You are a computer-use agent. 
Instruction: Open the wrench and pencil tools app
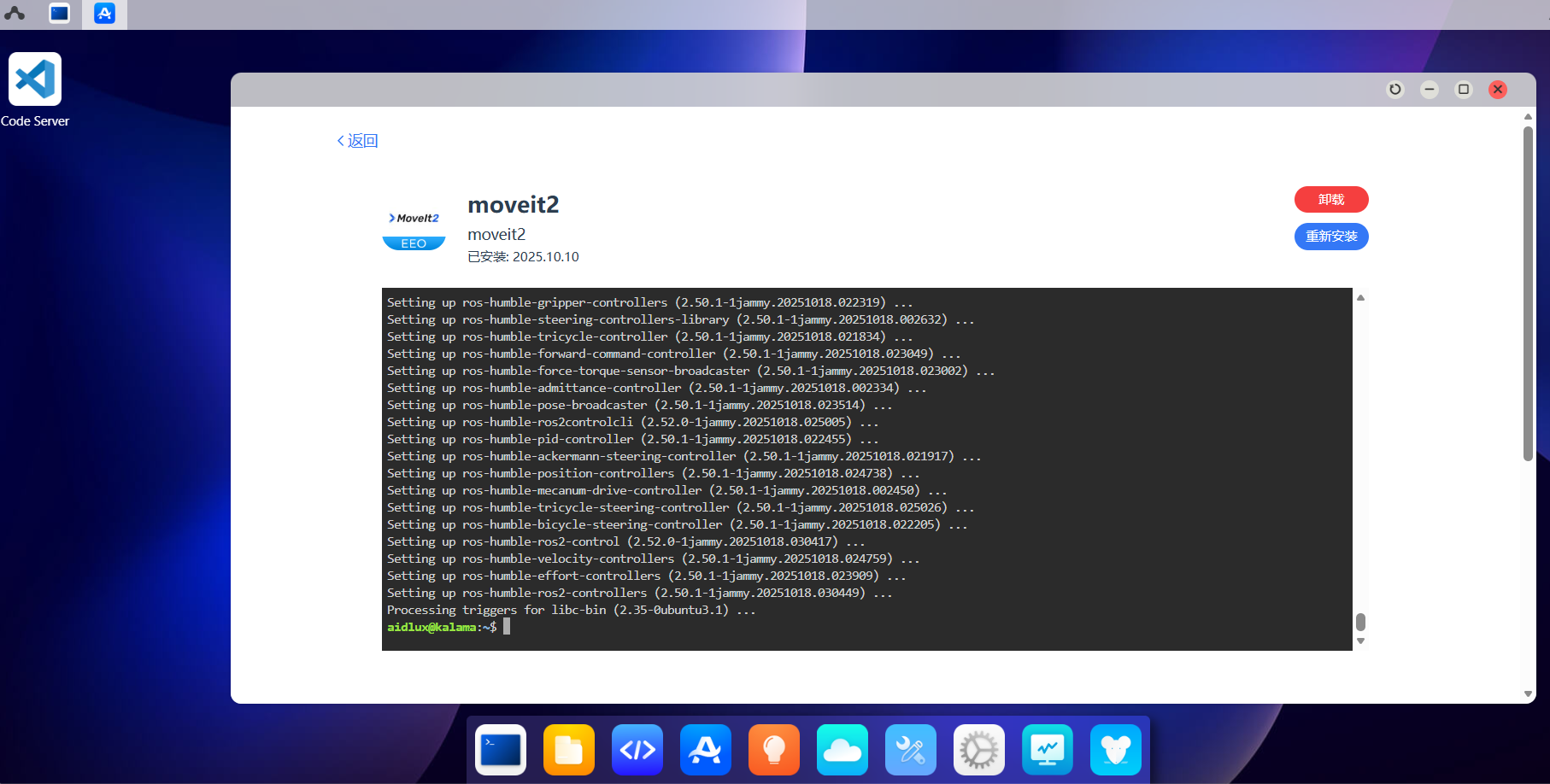911,750
